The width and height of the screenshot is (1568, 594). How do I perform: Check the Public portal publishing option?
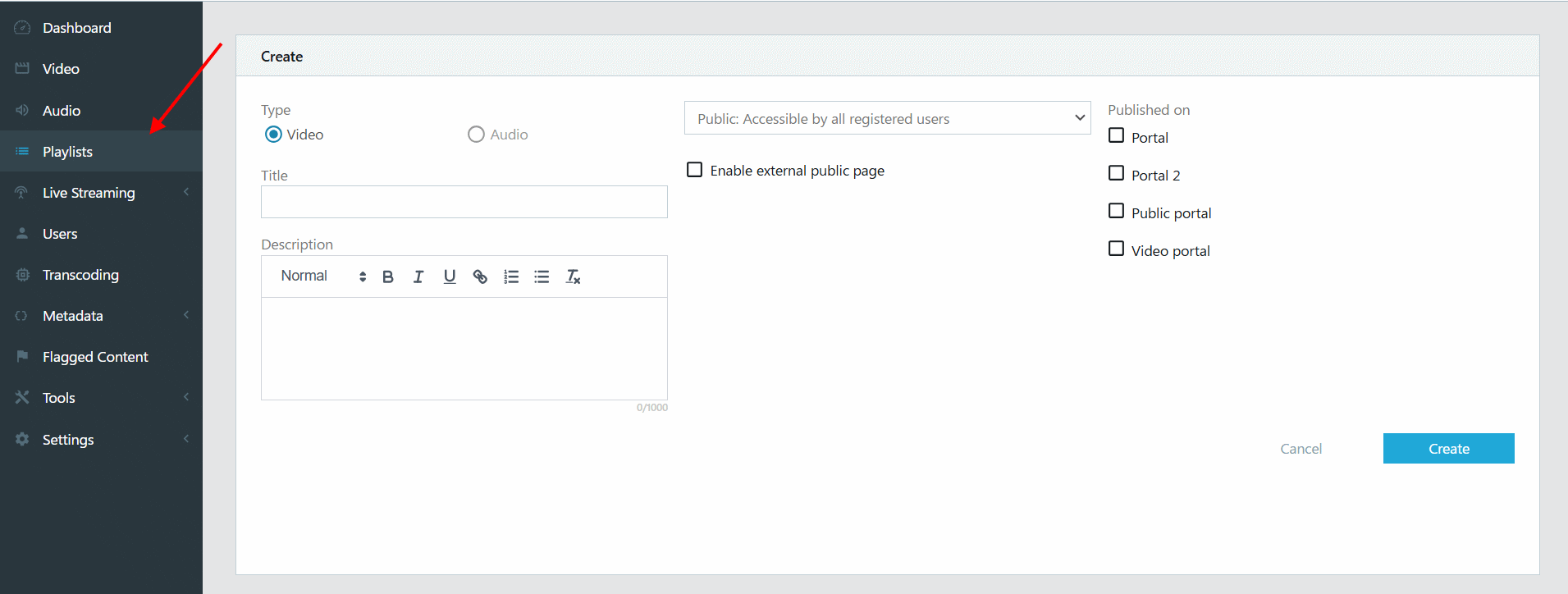[1116, 211]
